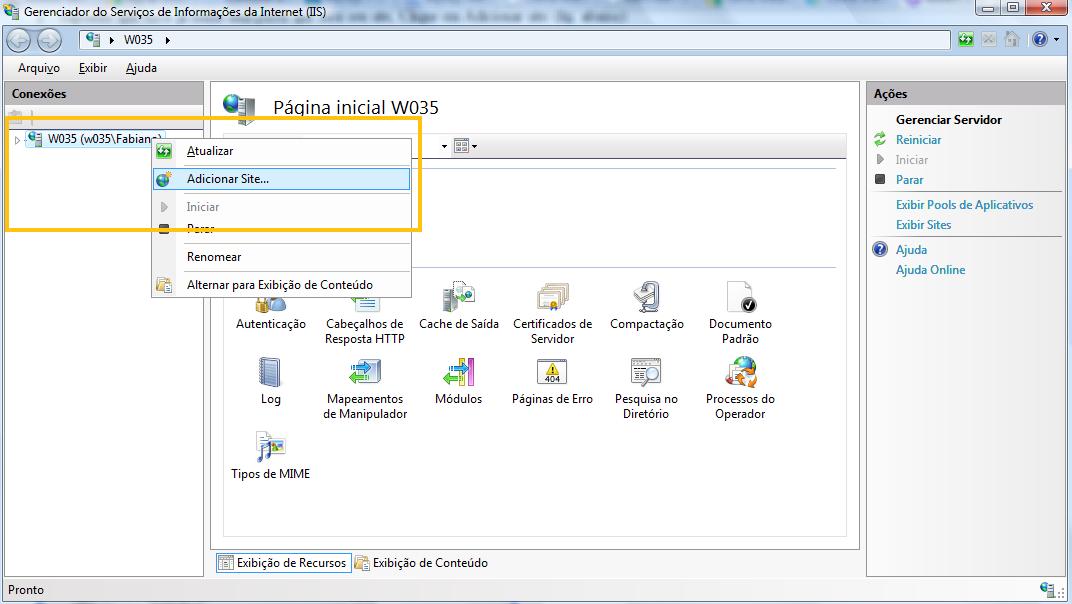Open the Módulos feature icon
1072x604 pixels.
click(x=459, y=381)
